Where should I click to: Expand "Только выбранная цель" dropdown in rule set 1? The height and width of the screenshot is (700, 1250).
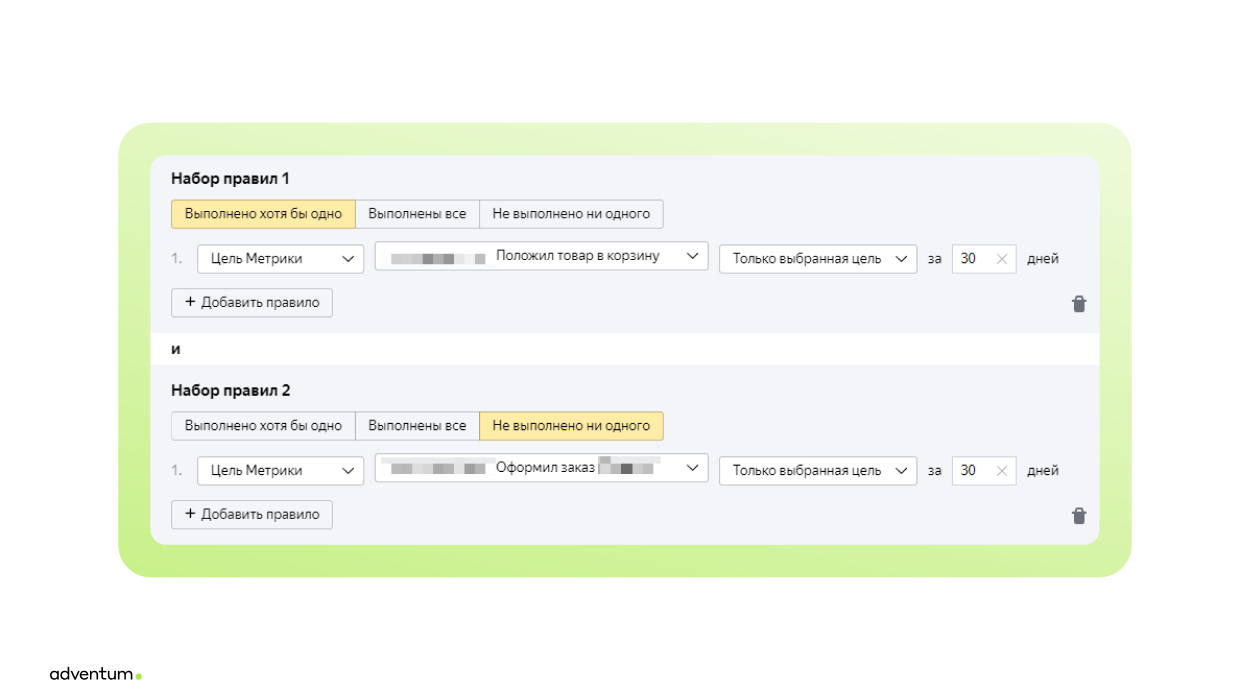click(x=817, y=259)
